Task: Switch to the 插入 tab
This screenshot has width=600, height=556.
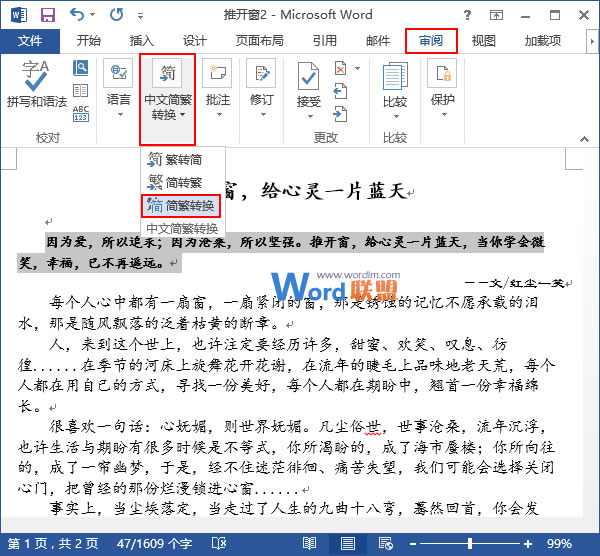Action: tap(141, 41)
